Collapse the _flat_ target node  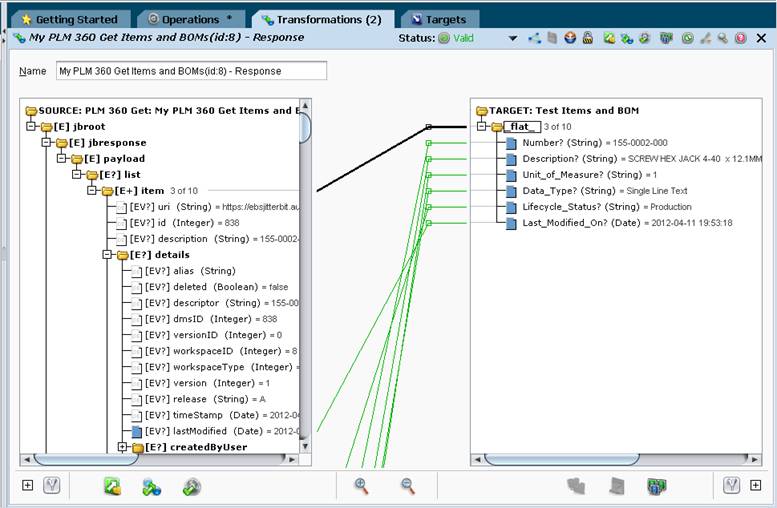481,126
